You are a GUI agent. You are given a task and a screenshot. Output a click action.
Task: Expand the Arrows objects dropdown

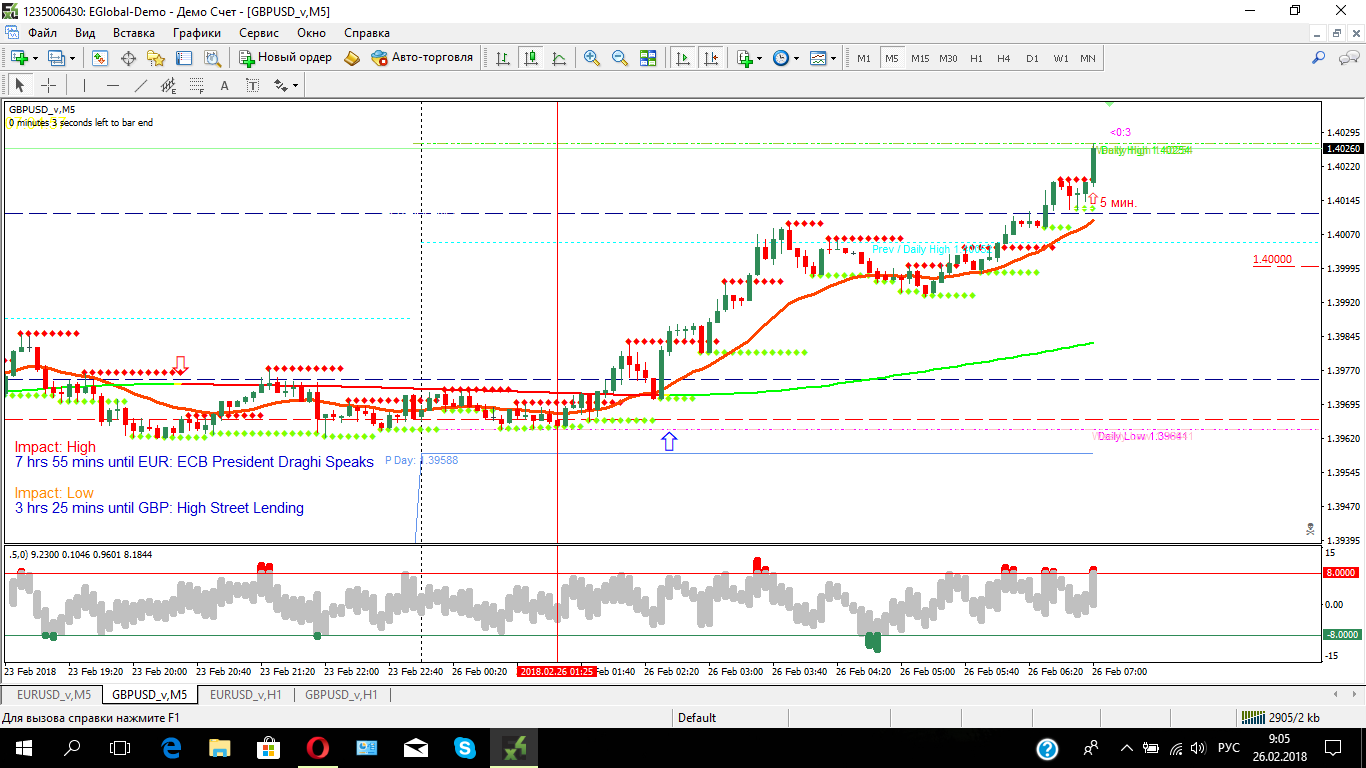coord(296,85)
